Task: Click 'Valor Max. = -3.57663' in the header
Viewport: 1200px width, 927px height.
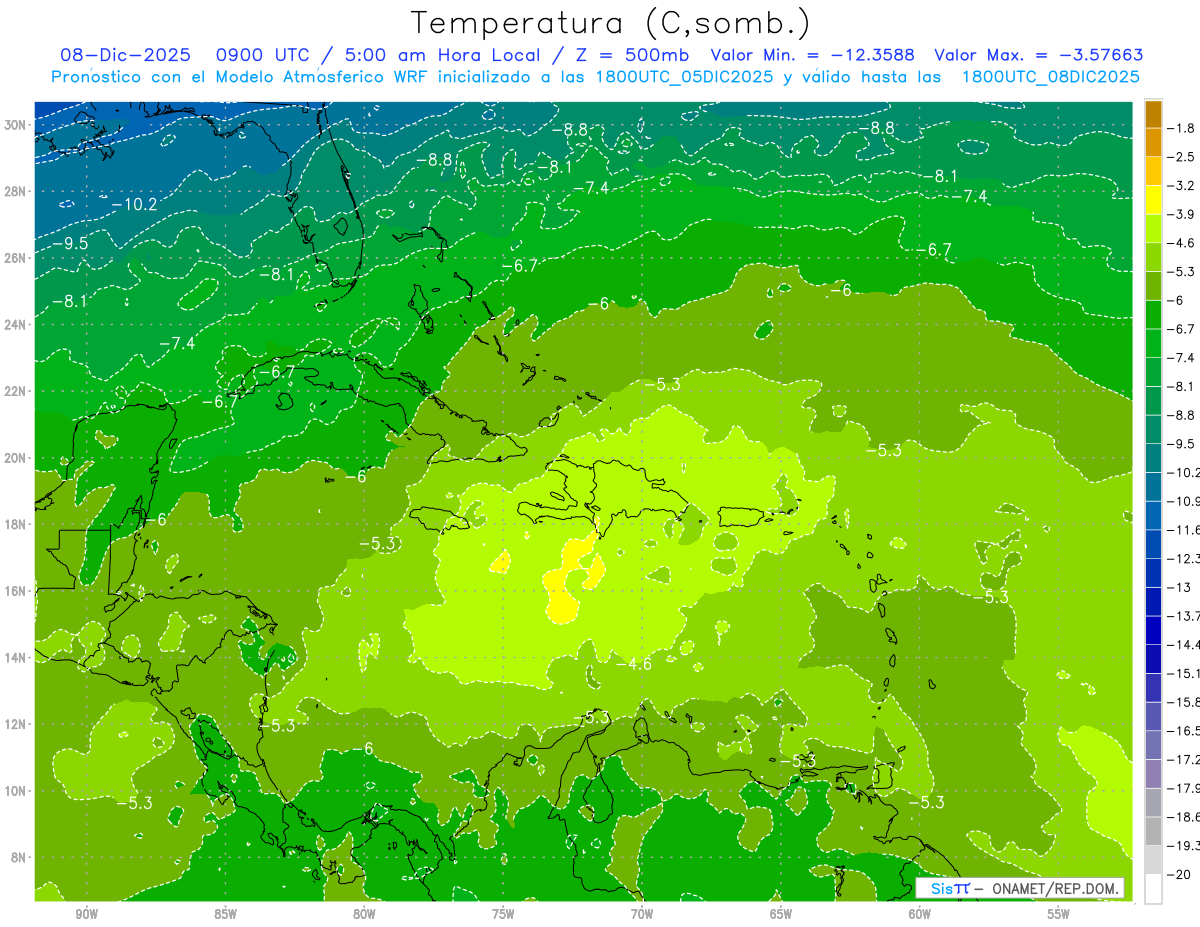Action: (1039, 55)
